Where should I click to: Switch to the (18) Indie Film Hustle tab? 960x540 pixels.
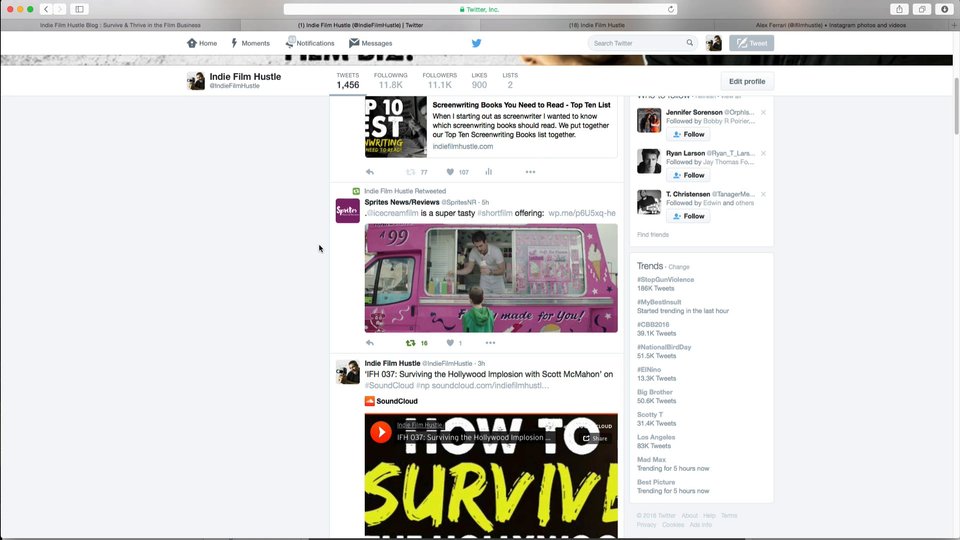click(597, 25)
